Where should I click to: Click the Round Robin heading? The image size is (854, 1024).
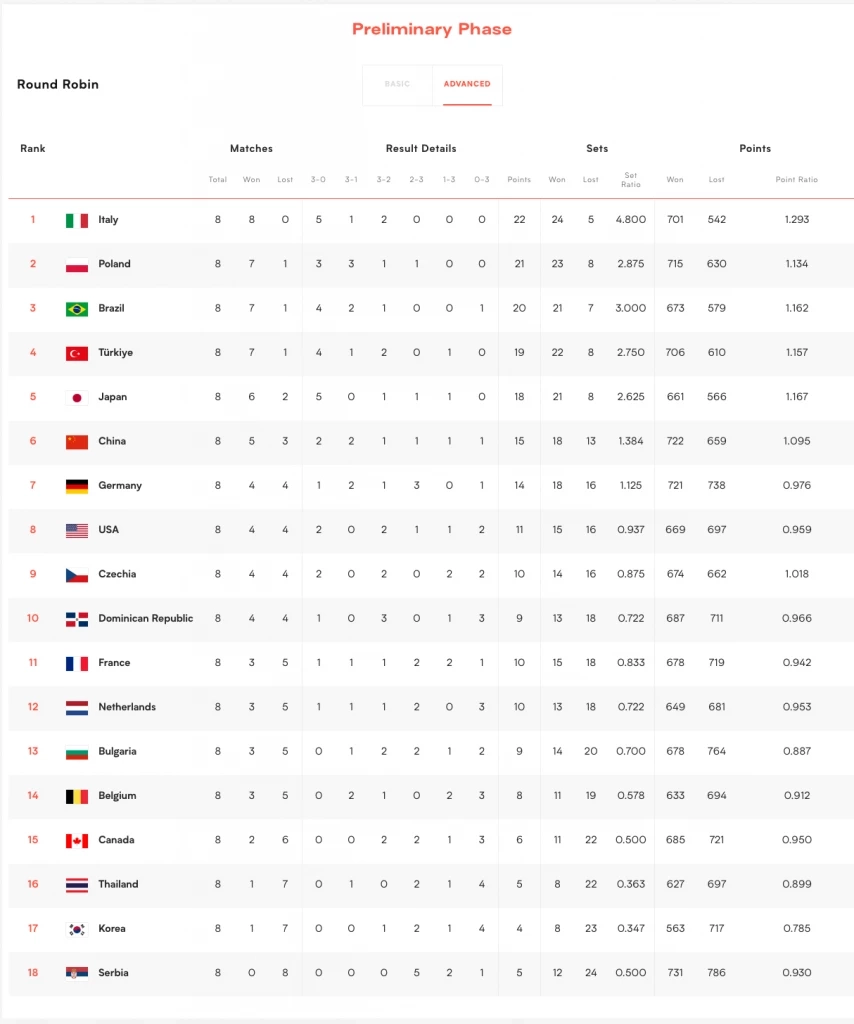(x=58, y=84)
